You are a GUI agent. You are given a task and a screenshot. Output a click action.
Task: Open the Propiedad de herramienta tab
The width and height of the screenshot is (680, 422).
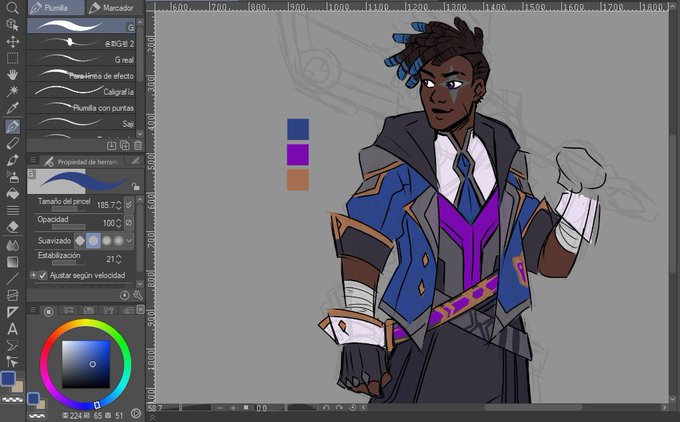[82, 162]
